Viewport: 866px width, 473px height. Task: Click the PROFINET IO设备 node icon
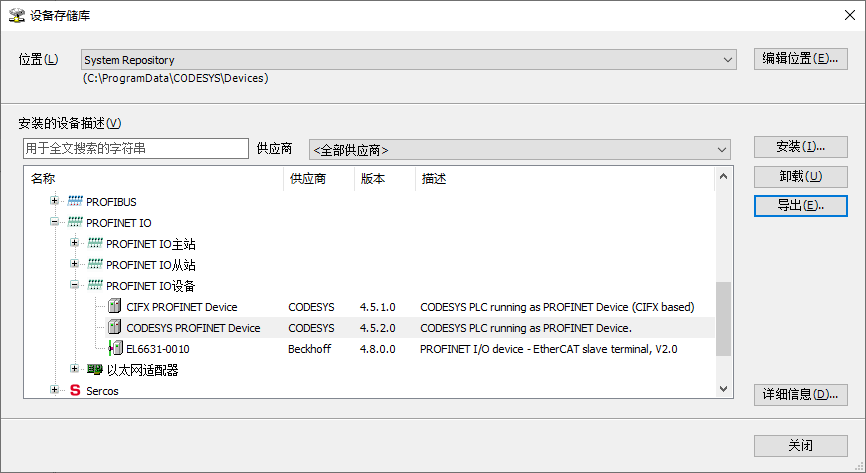[x=95, y=285]
